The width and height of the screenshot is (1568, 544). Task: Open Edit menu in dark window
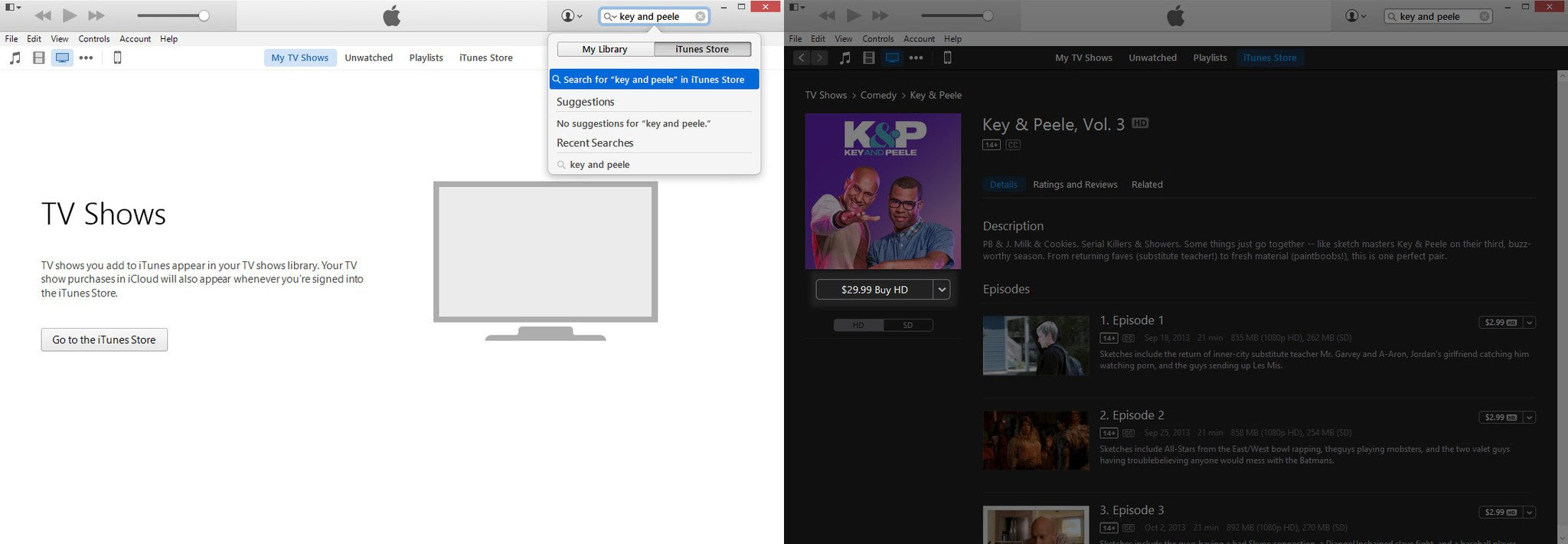[818, 38]
